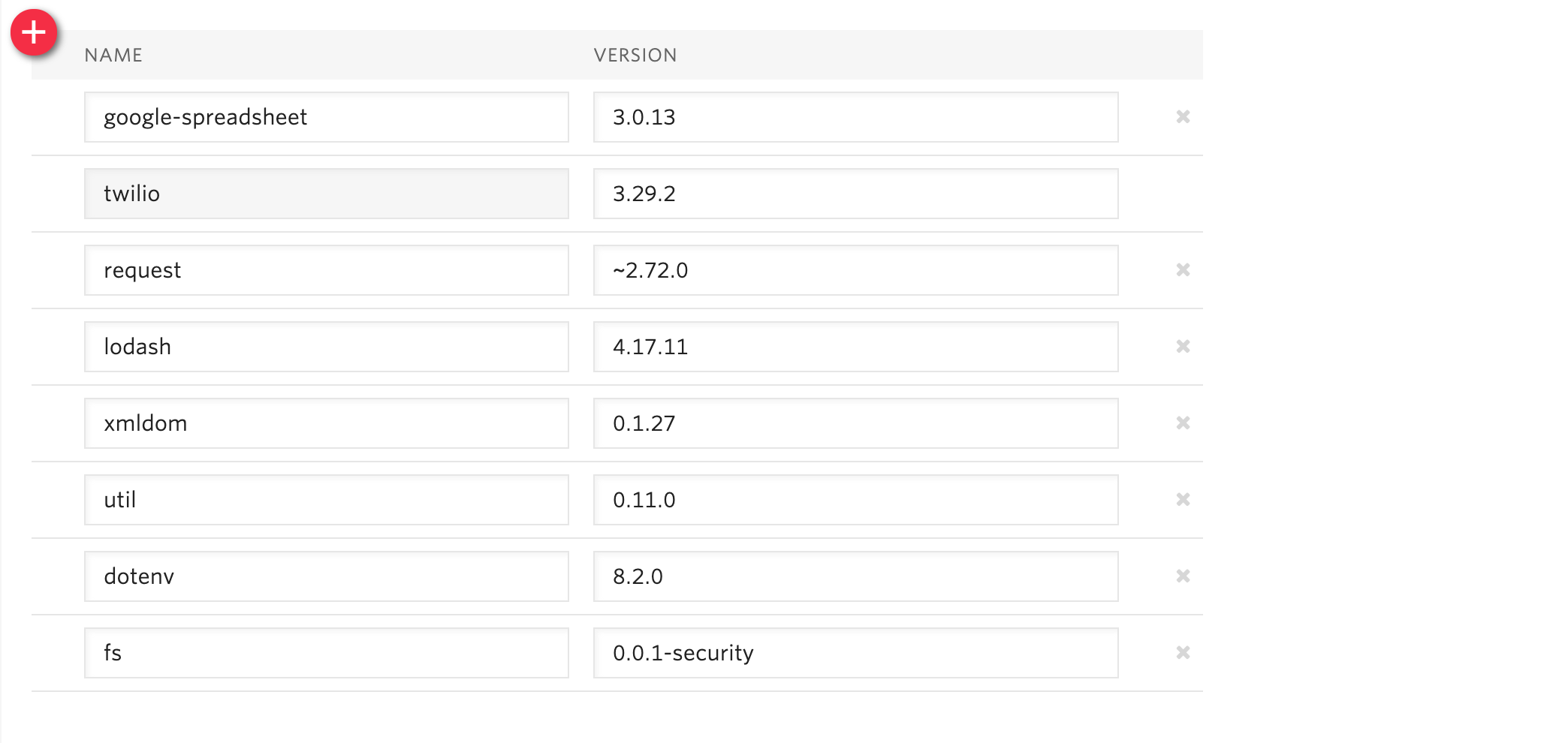
Task: Edit dotenv version 8.2.0 field
Action: pos(856,576)
